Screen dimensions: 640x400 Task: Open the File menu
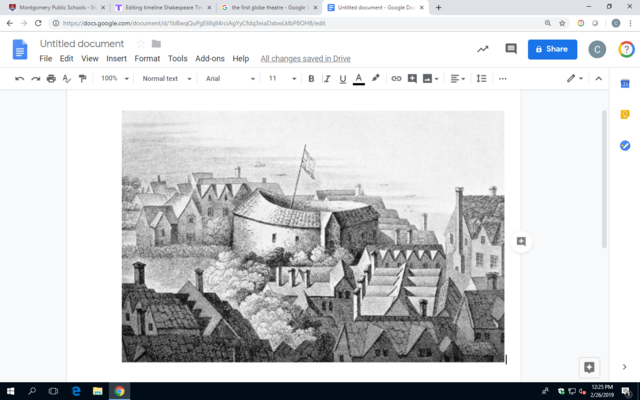coord(46,58)
